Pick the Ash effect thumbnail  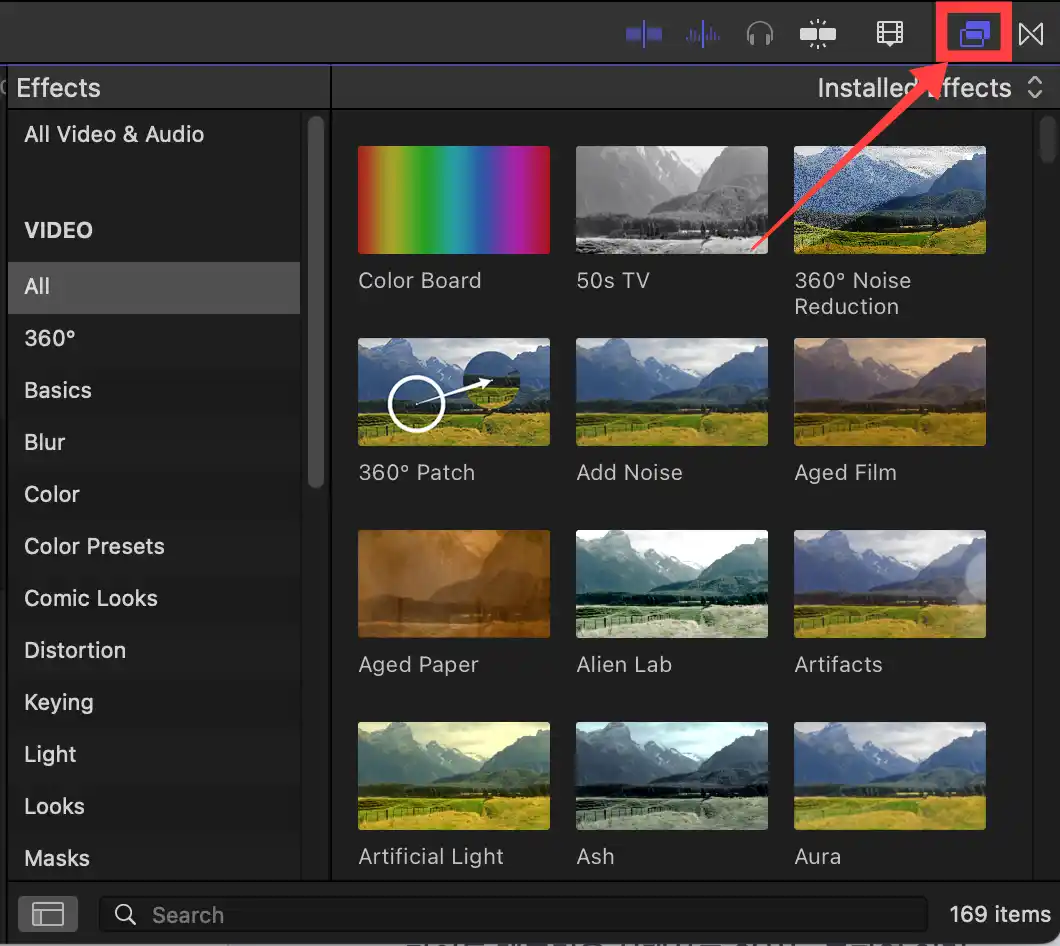click(x=671, y=776)
